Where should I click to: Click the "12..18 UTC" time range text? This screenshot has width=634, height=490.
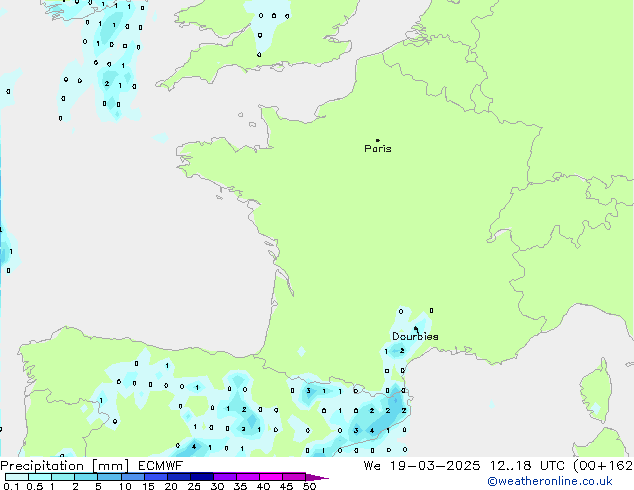pos(527,466)
